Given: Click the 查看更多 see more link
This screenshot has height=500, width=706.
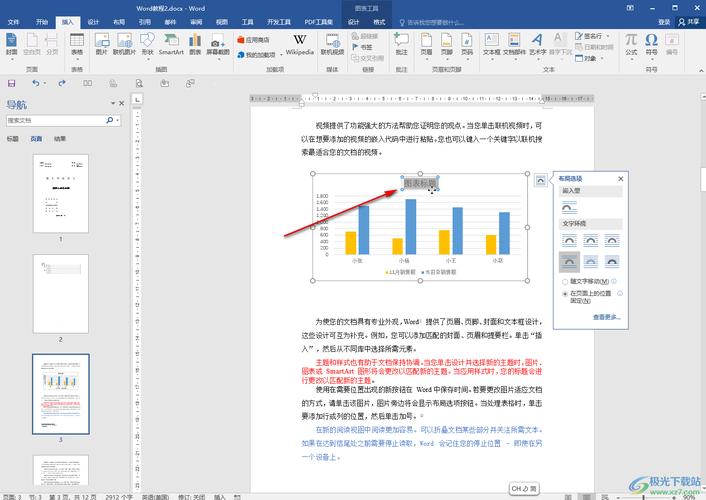Looking at the screenshot, I should pos(606,317).
